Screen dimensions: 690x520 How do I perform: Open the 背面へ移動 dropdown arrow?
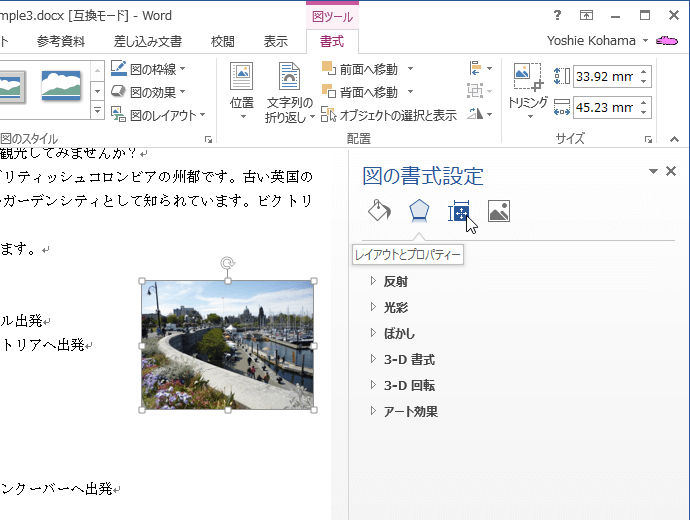(410, 92)
